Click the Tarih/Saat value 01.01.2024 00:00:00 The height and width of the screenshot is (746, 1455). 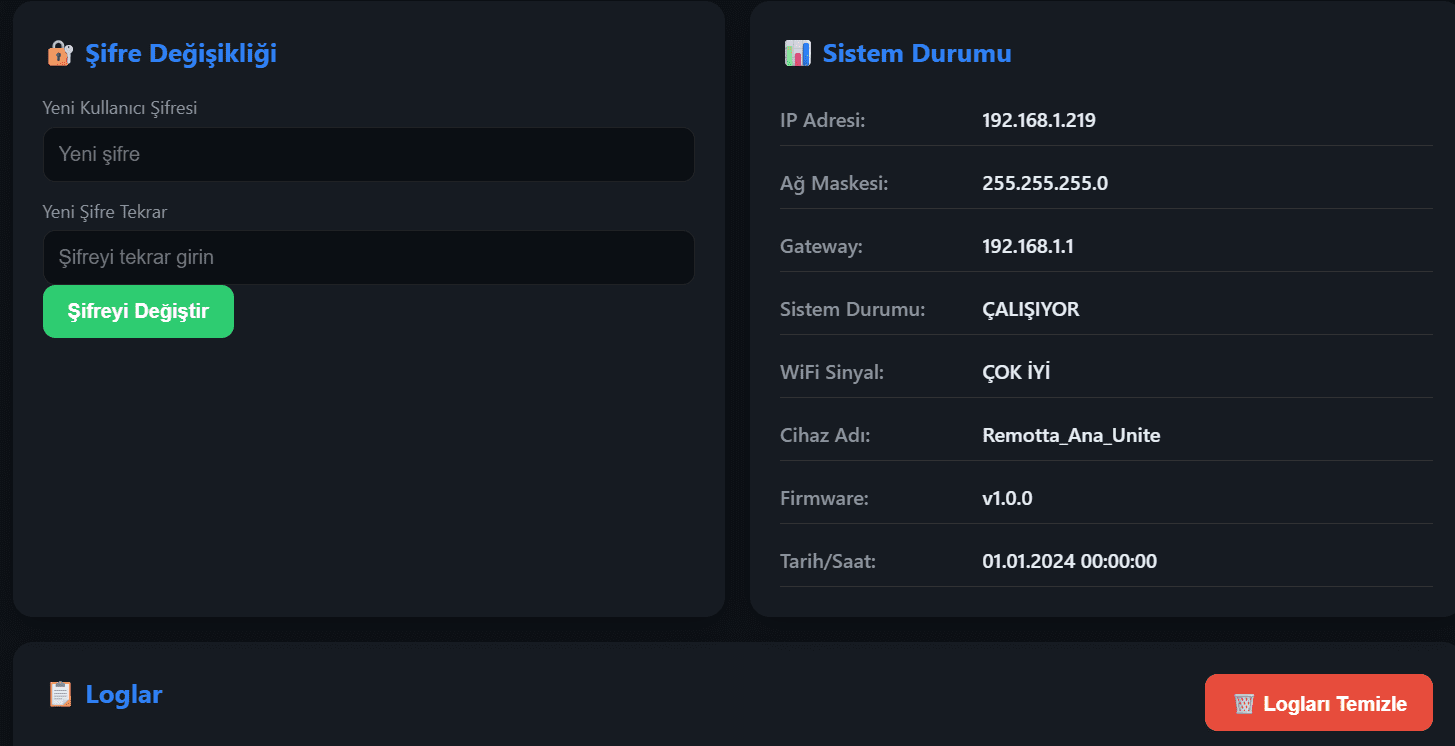[x=1069, y=562]
